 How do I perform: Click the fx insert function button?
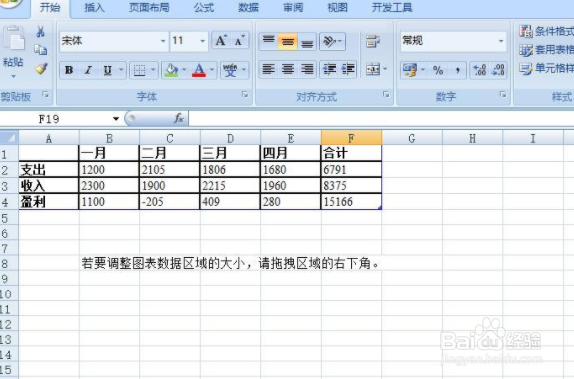[179, 118]
